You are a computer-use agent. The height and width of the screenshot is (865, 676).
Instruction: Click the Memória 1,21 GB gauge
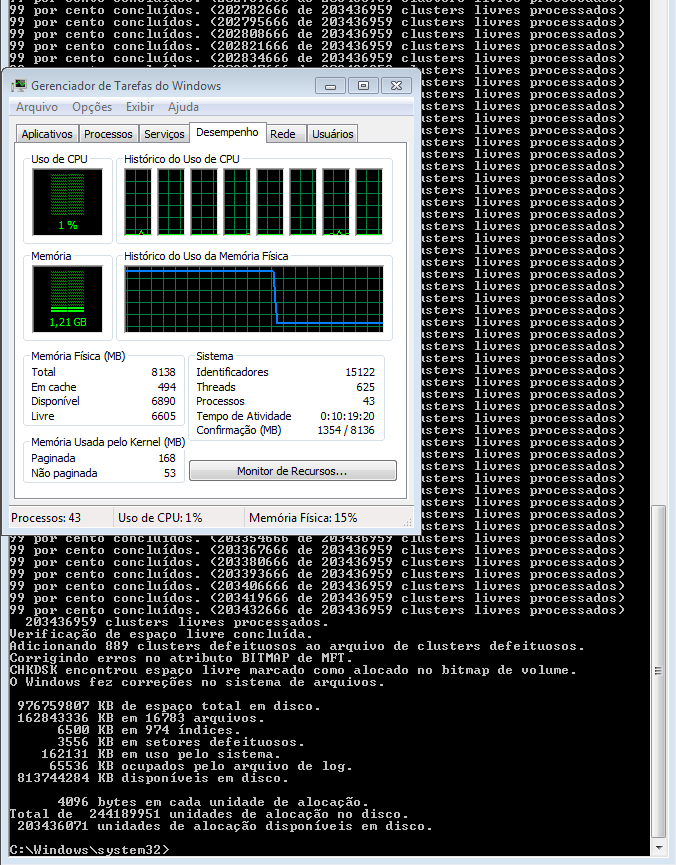coord(67,299)
